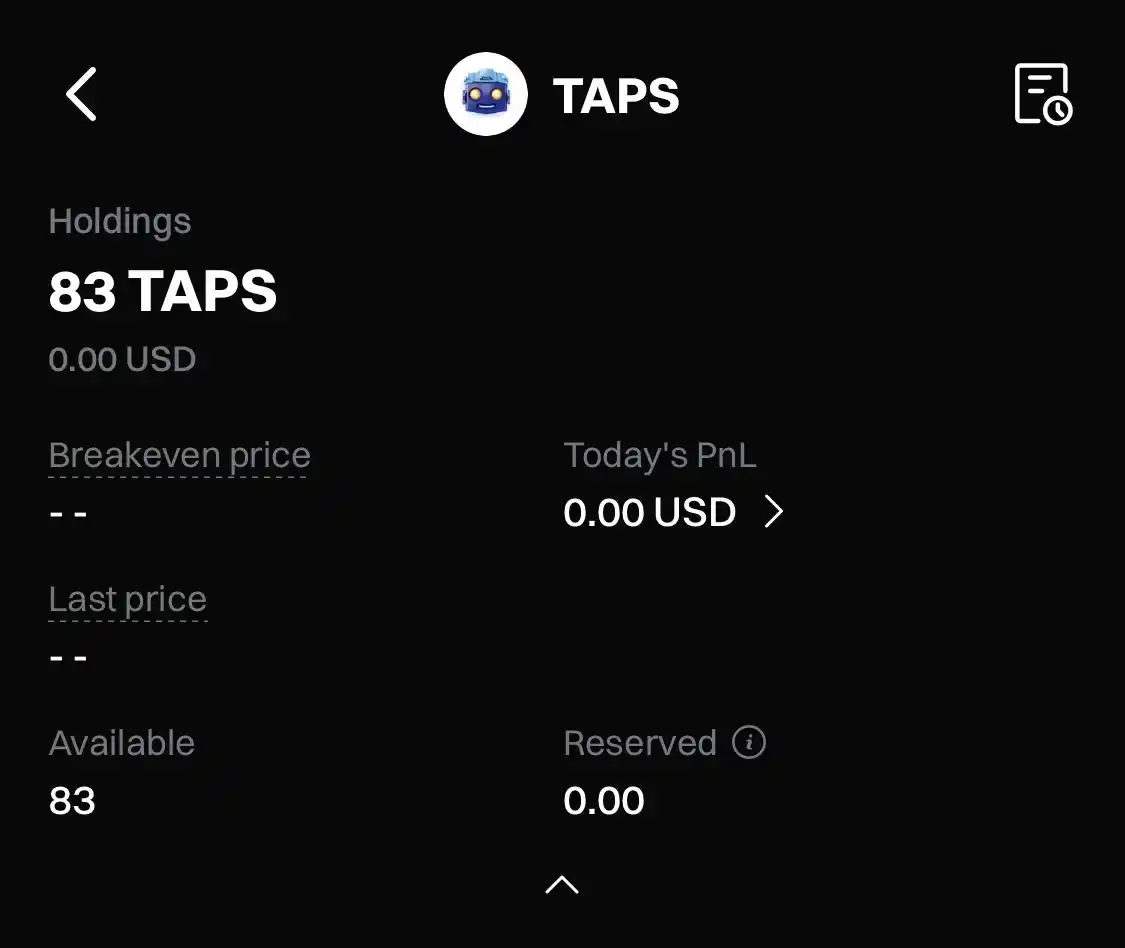
Task: Tap the TAPS title text
Action: pos(616,95)
